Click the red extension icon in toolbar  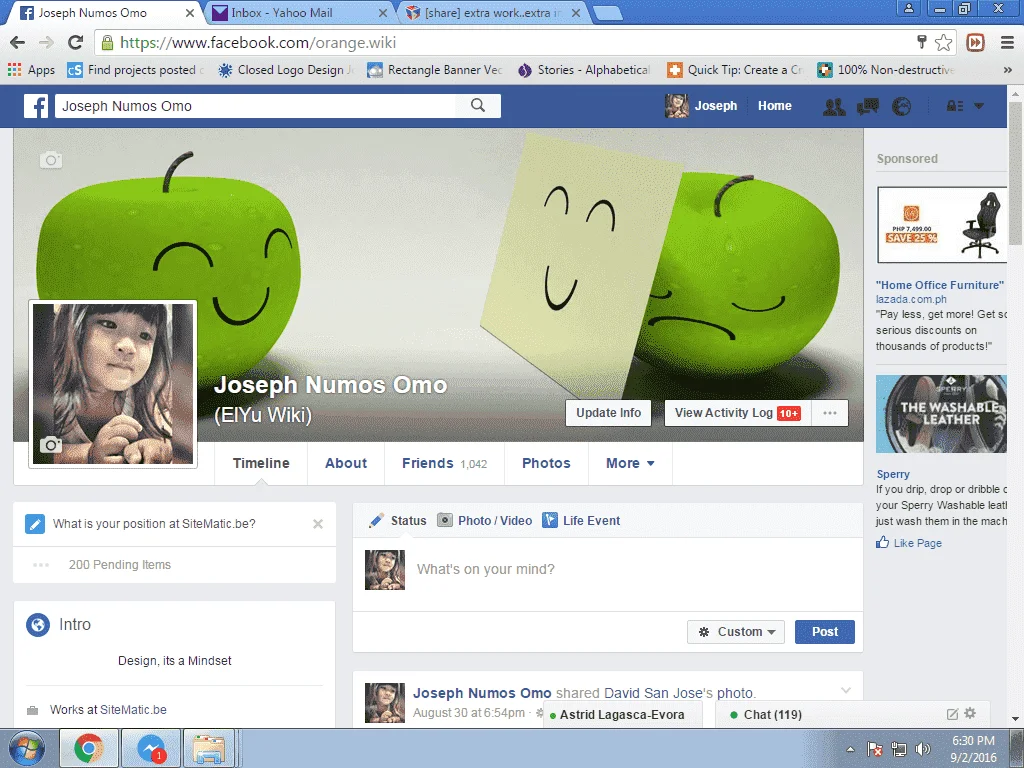975,43
